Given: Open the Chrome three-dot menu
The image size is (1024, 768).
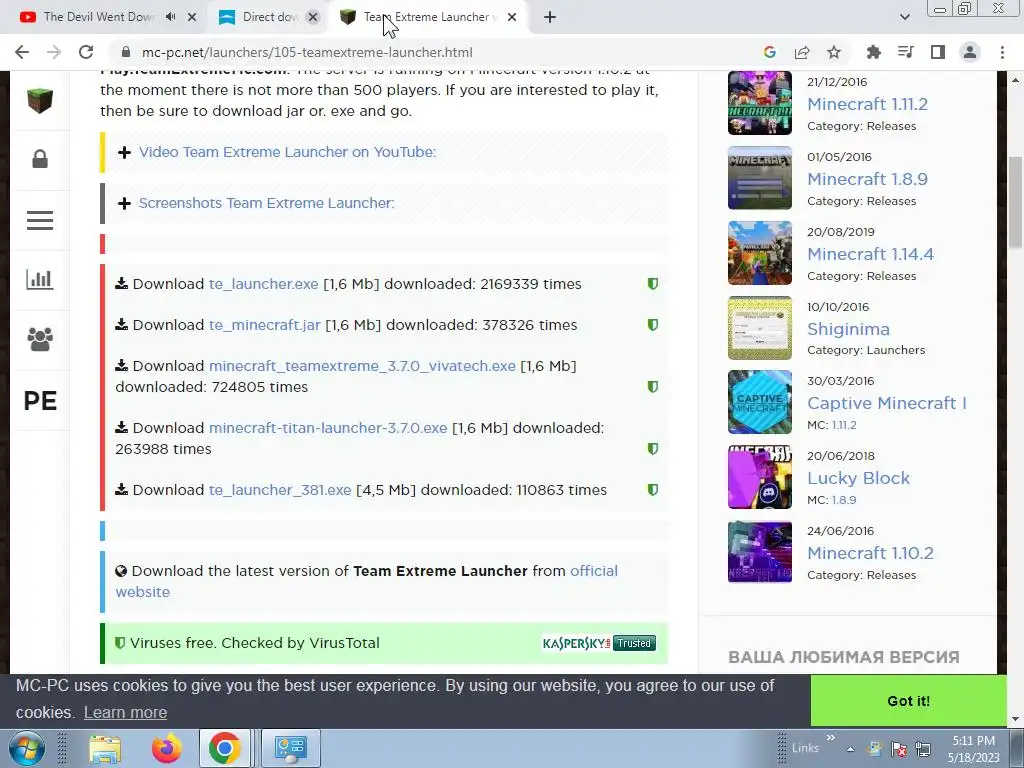Looking at the screenshot, I should point(1002,52).
